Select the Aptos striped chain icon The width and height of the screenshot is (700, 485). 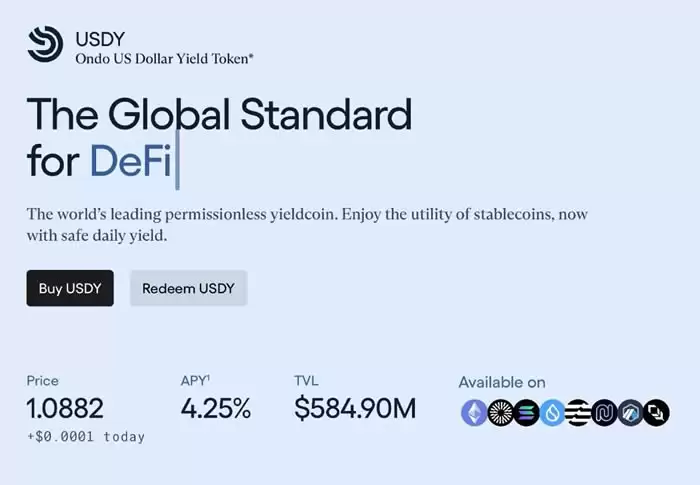point(578,412)
